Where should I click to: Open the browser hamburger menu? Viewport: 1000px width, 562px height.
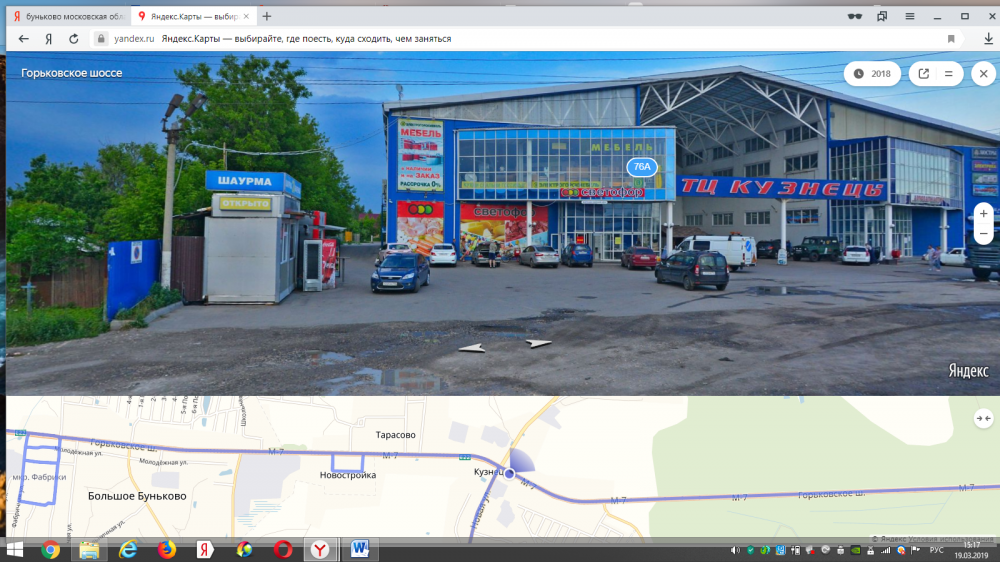909,16
